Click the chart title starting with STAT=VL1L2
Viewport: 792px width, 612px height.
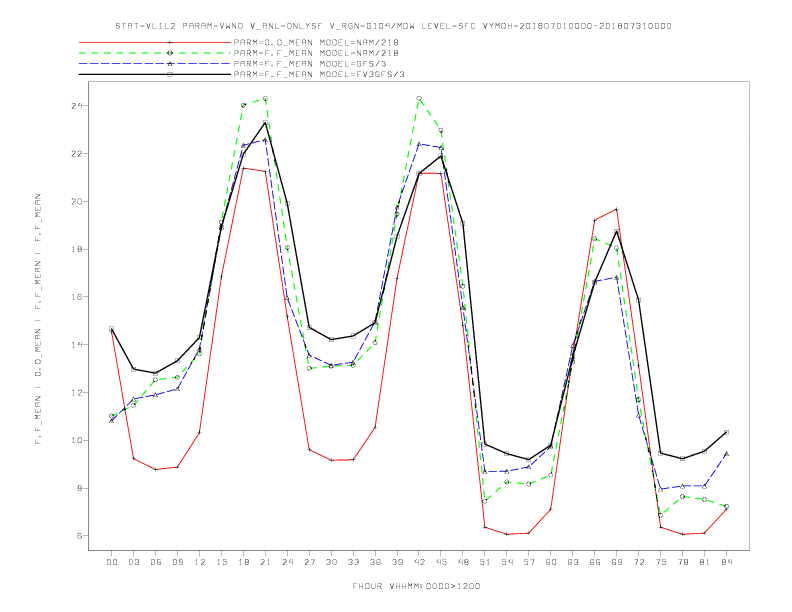point(393,26)
